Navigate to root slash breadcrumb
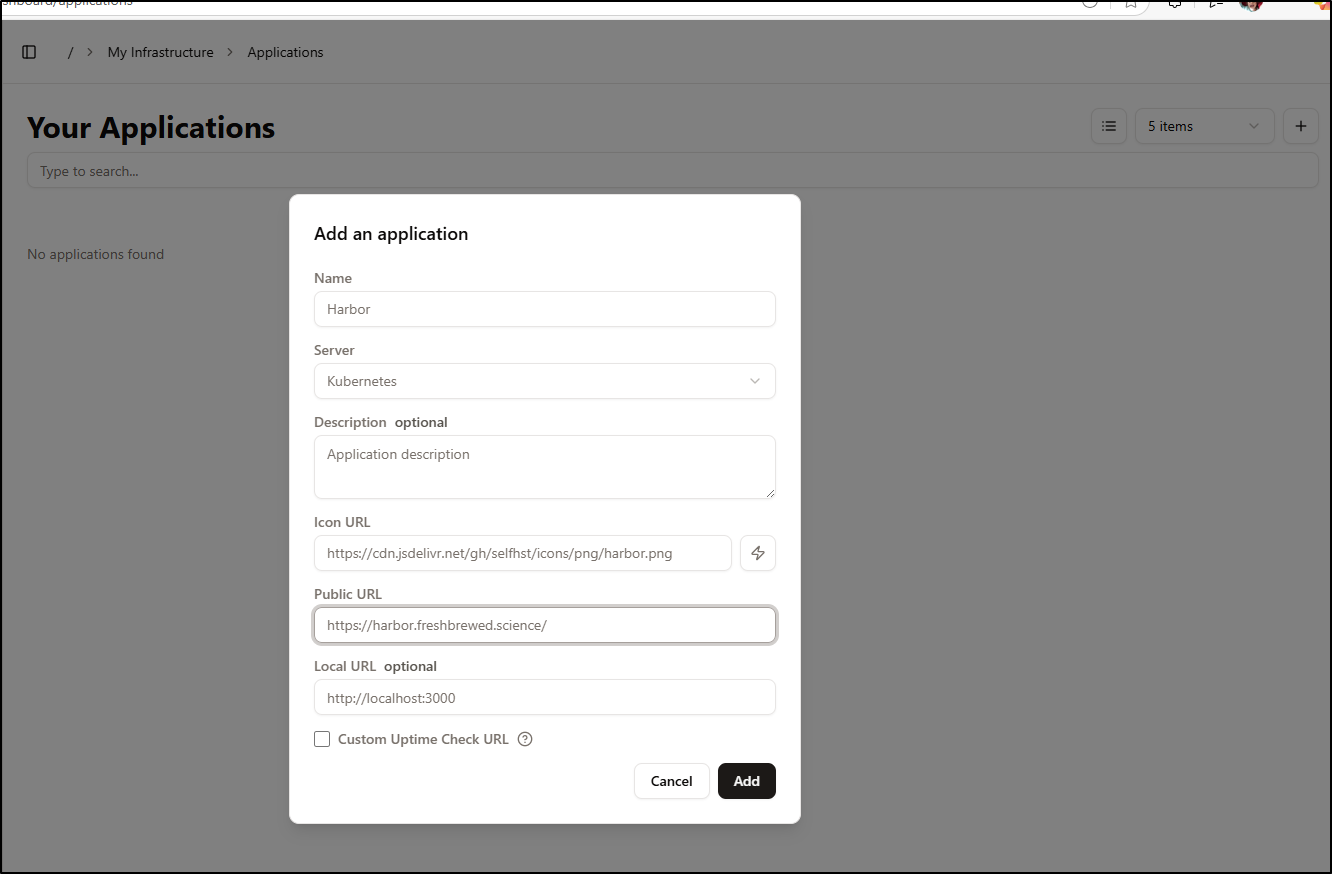Screen dimensions: 1332x874 click(70, 52)
